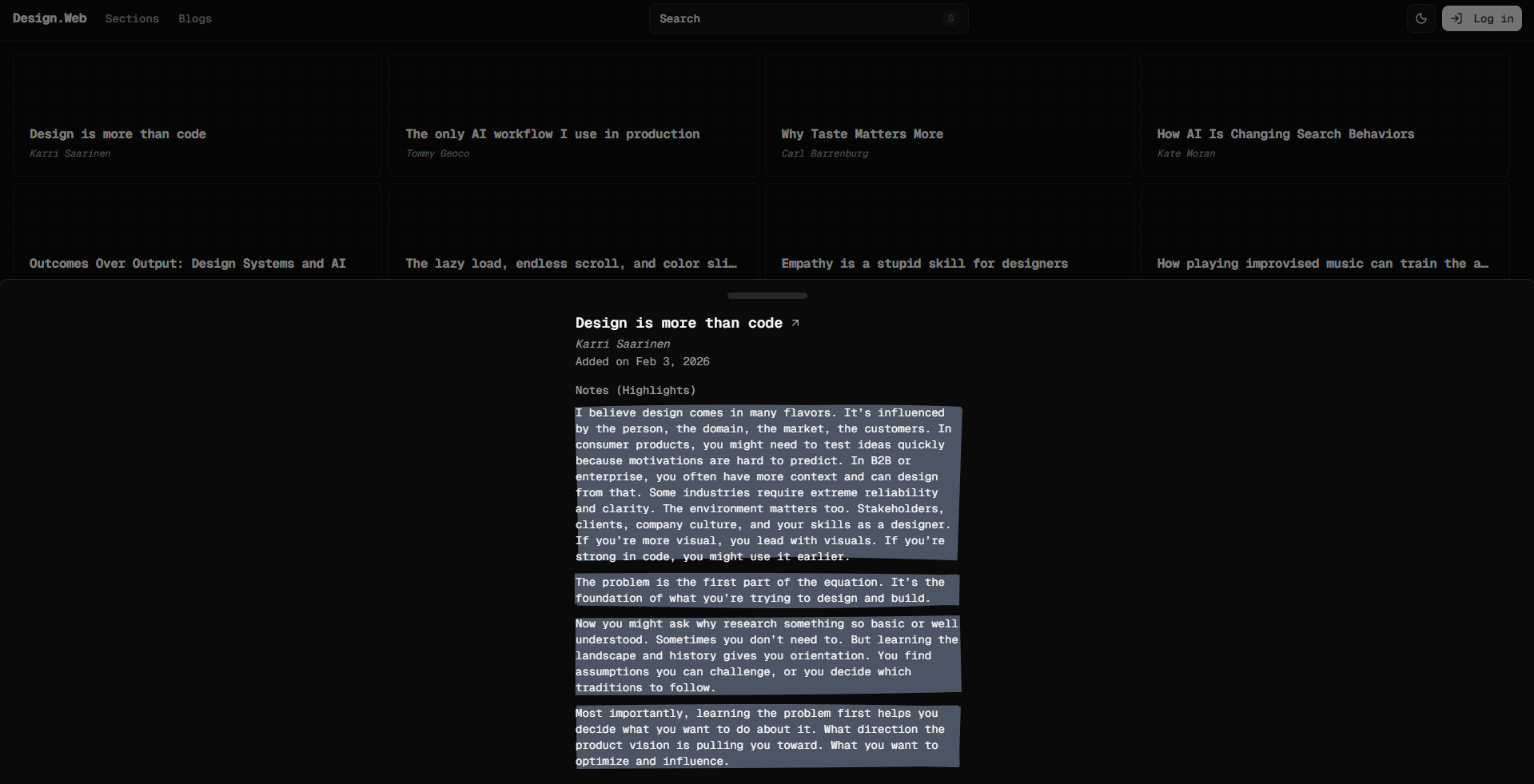
Task: Click the arrow icon inside Log in button
Action: 1457,18
